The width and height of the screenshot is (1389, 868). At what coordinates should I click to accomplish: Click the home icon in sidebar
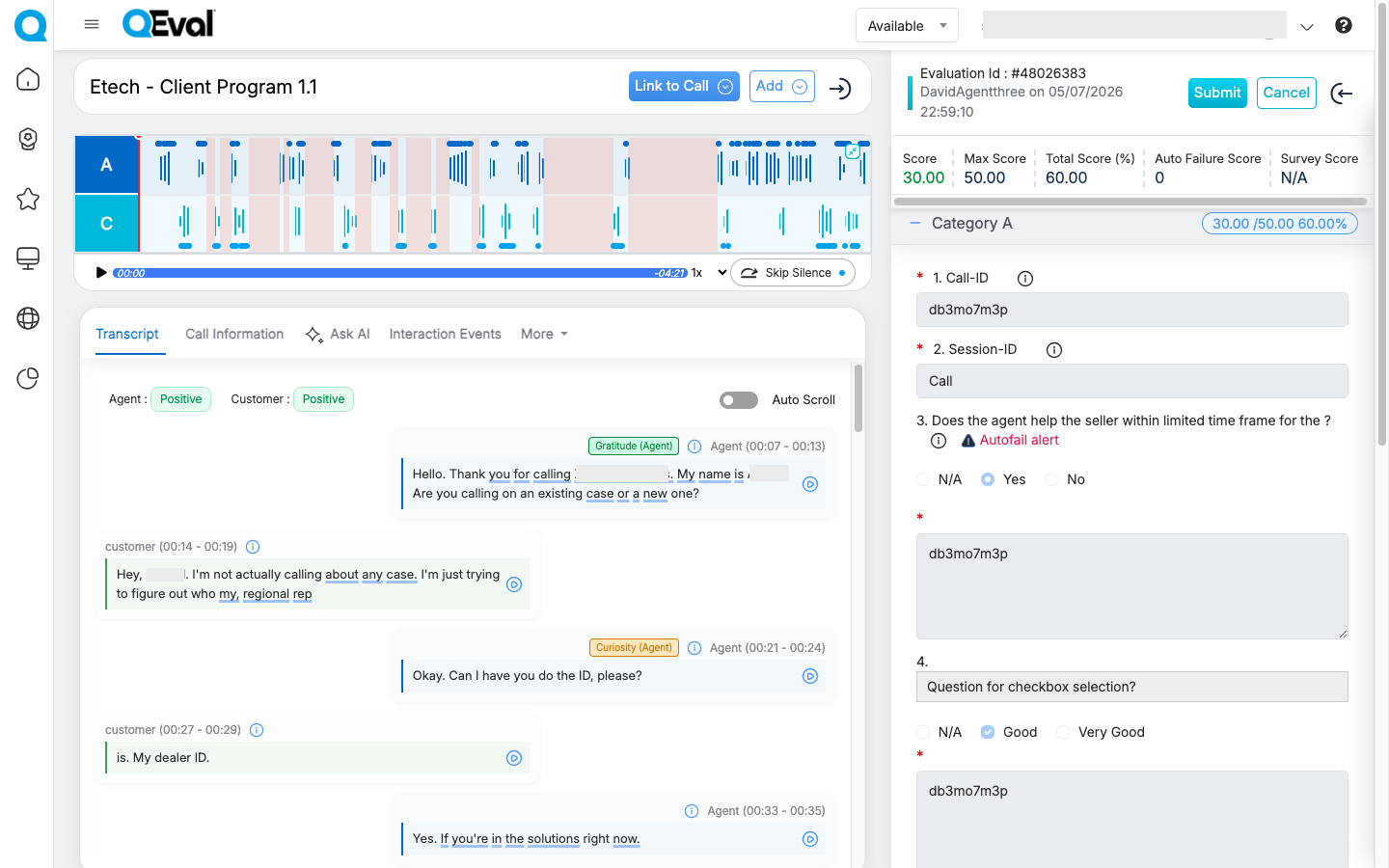click(28, 79)
